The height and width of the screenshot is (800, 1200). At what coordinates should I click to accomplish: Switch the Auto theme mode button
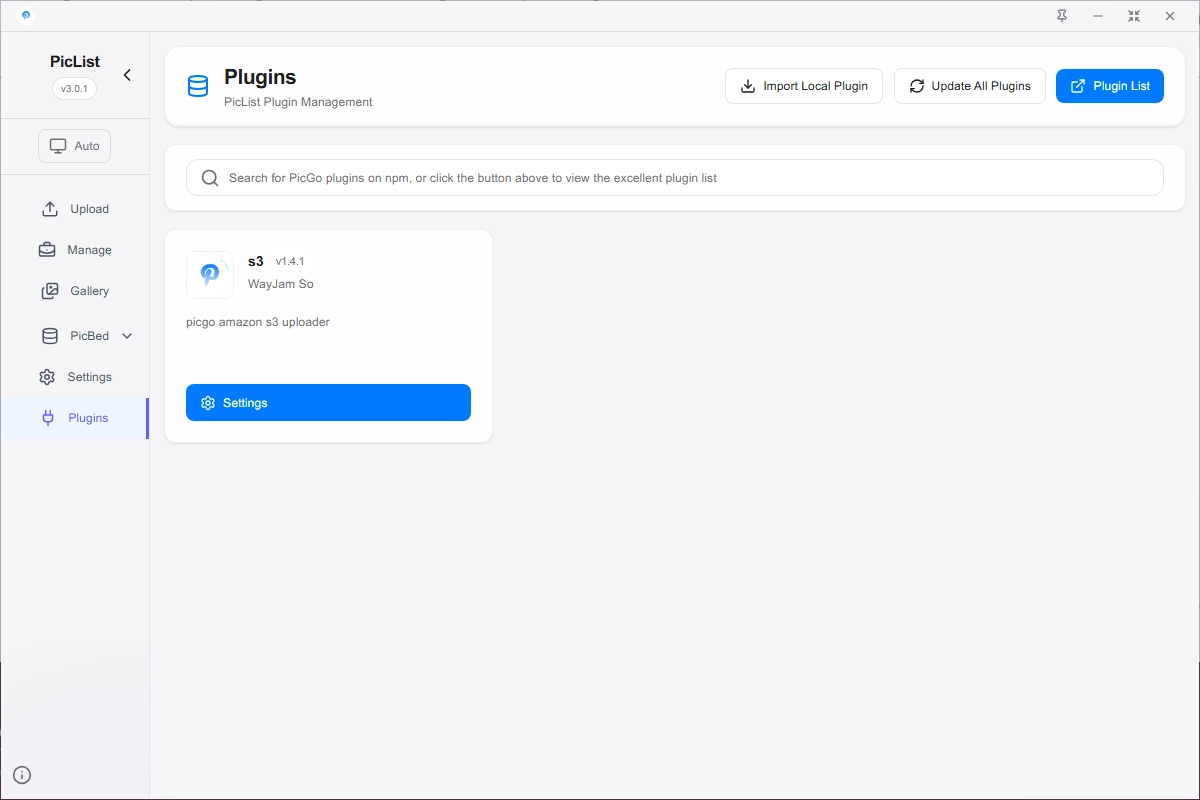pyautogui.click(x=75, y=146)
